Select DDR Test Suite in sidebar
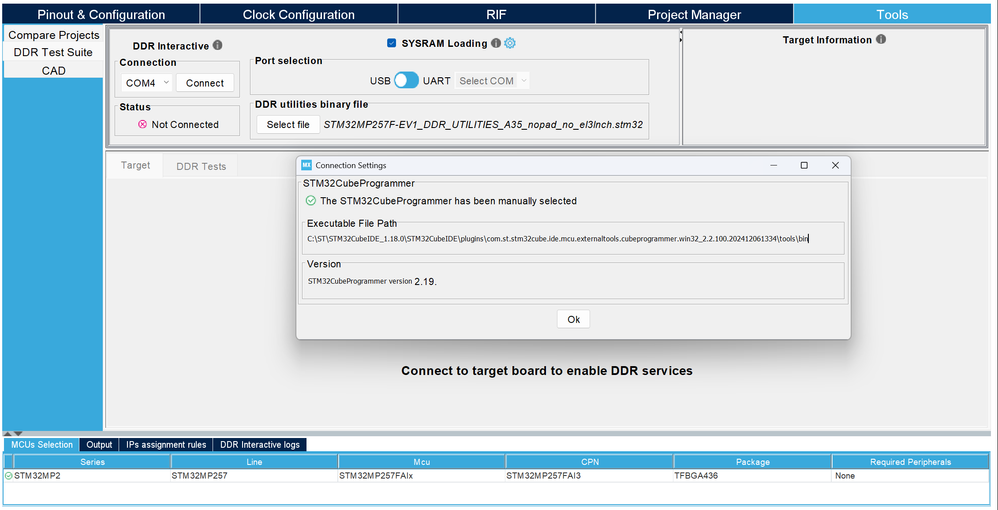The image size is (998, 510). pos(53,52)
